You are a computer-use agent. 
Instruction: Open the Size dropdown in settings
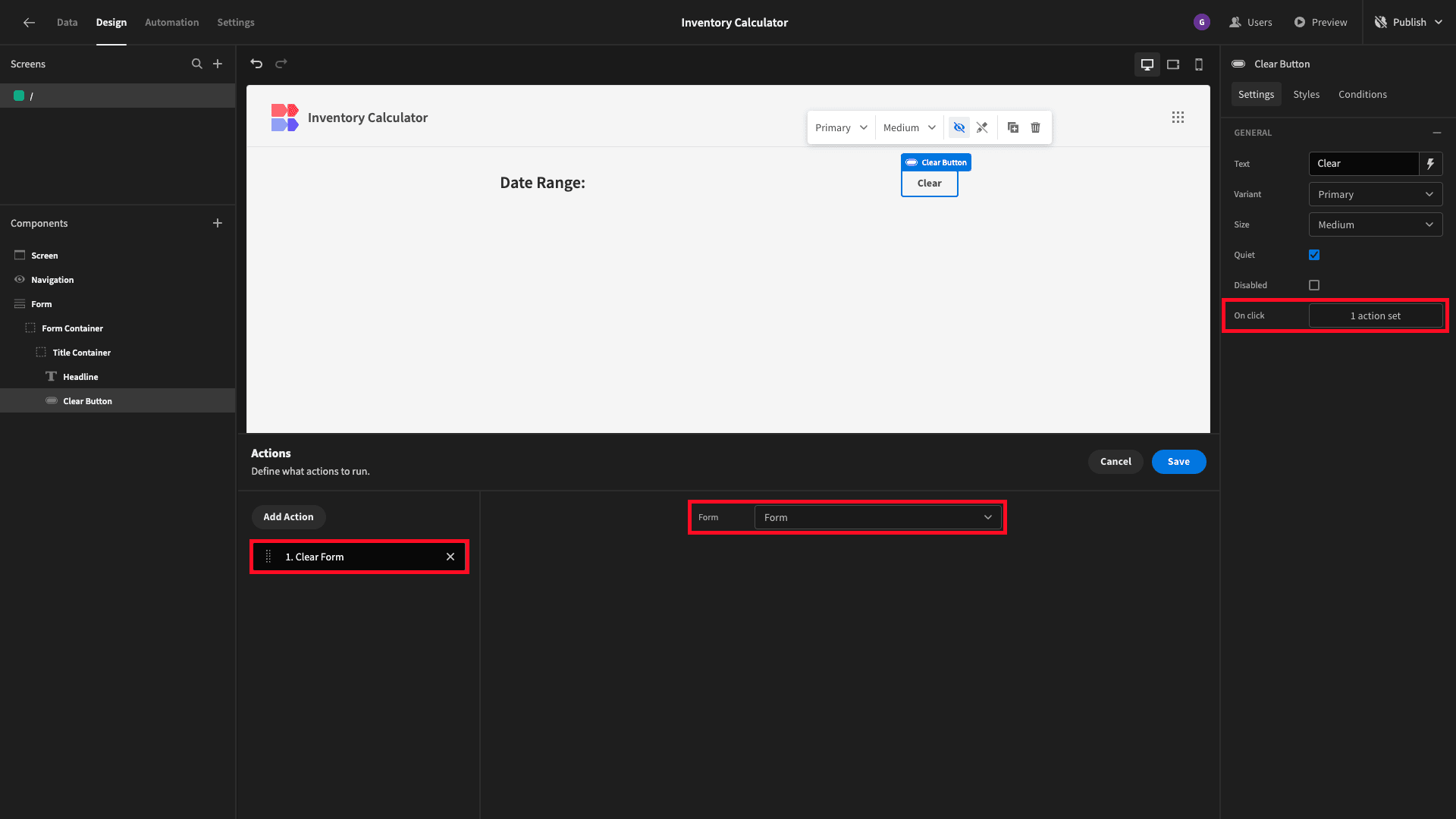[x=1376, y=224]
